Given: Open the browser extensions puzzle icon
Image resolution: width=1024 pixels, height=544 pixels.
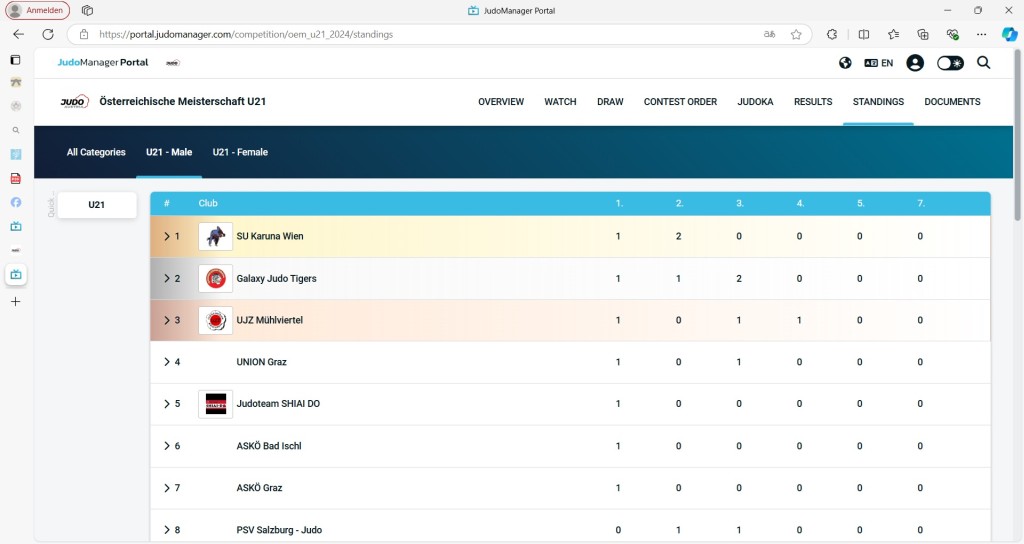Looking at the screenshot, I should [832, 34].
